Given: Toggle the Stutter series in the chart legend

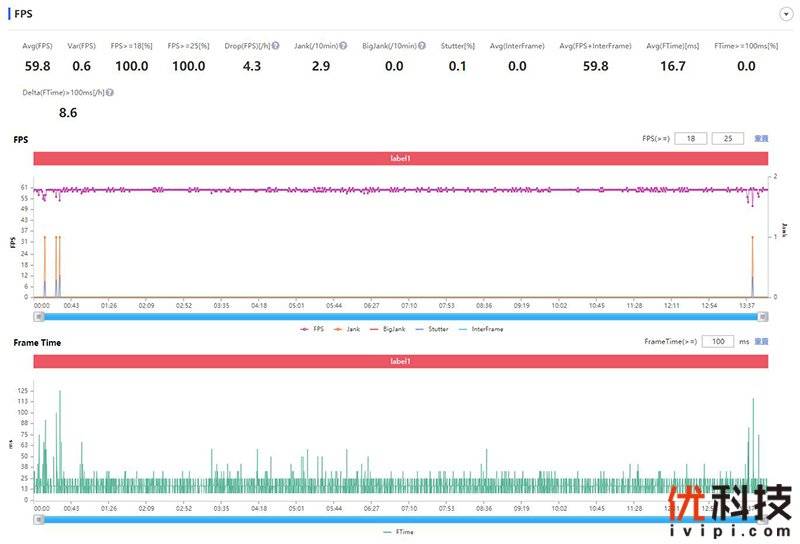Looking at the screenshot, I should tap(432, 329).
